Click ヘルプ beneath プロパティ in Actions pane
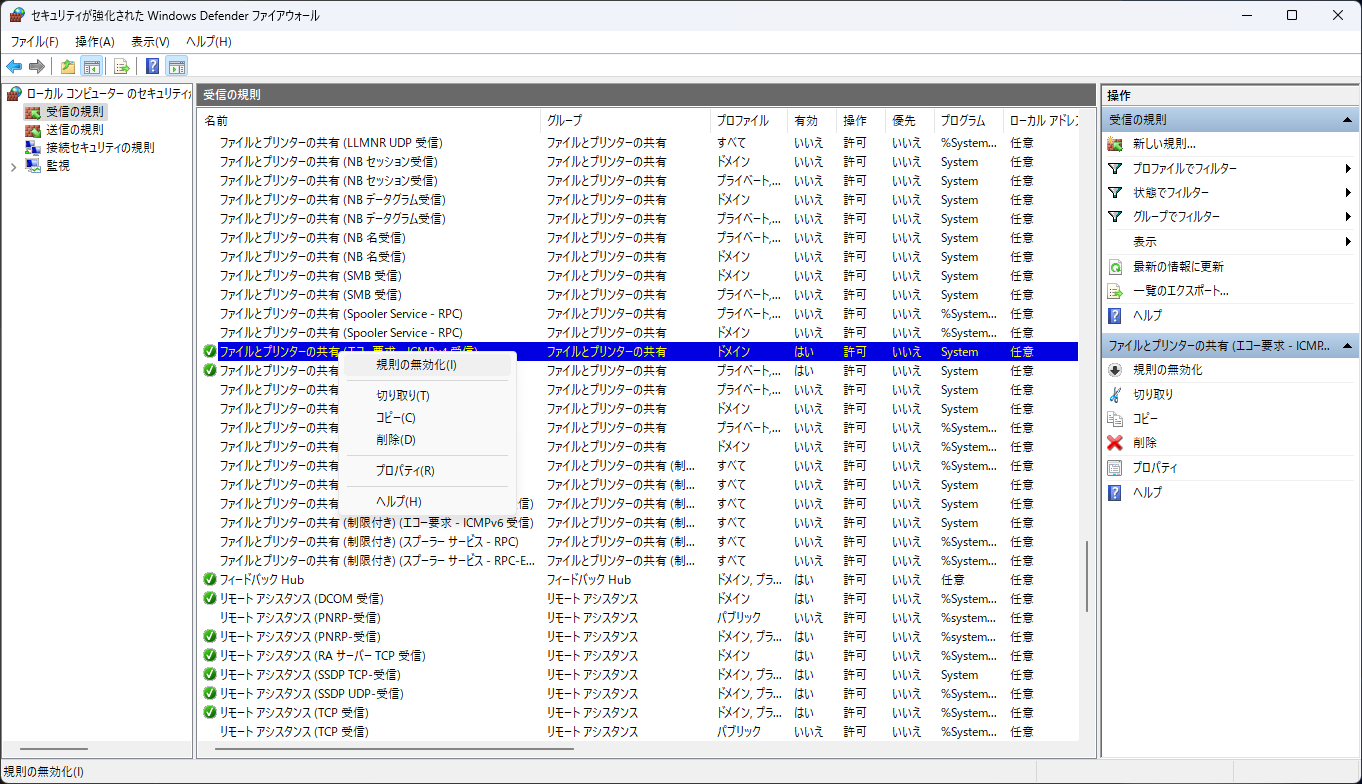The height and width of the screenshot is (784, 1362). [1147, 492]
